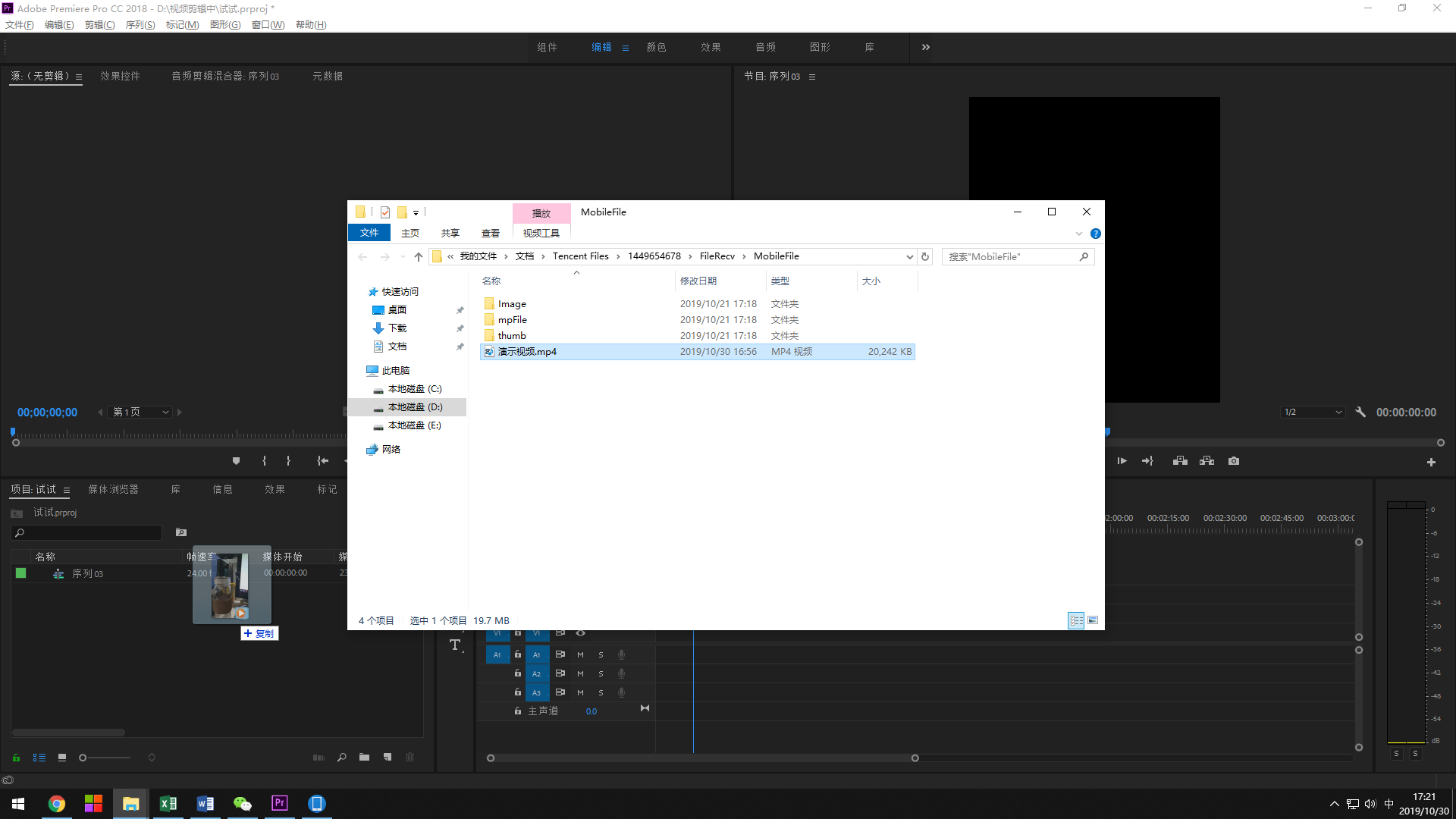Expand the Explorer ribbon chevron
This screenshot has height=819, width=1456.
[x=1079, y=234]
